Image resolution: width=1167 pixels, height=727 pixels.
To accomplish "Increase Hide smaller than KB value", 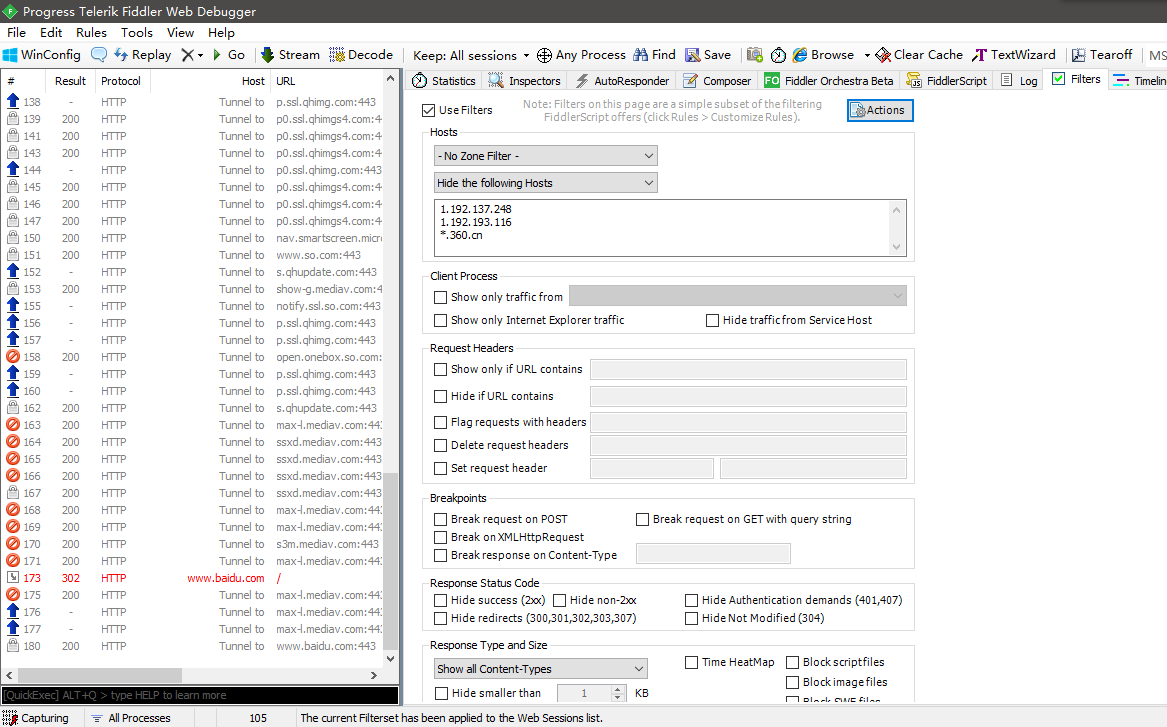I will point(618,689).
